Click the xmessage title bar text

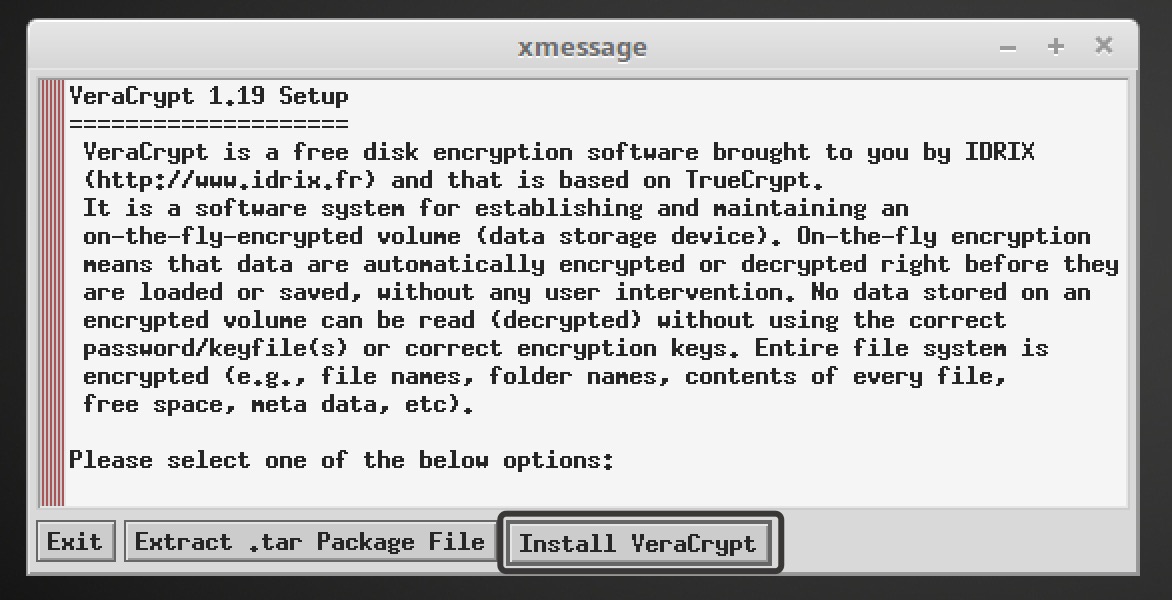(582, 47)
